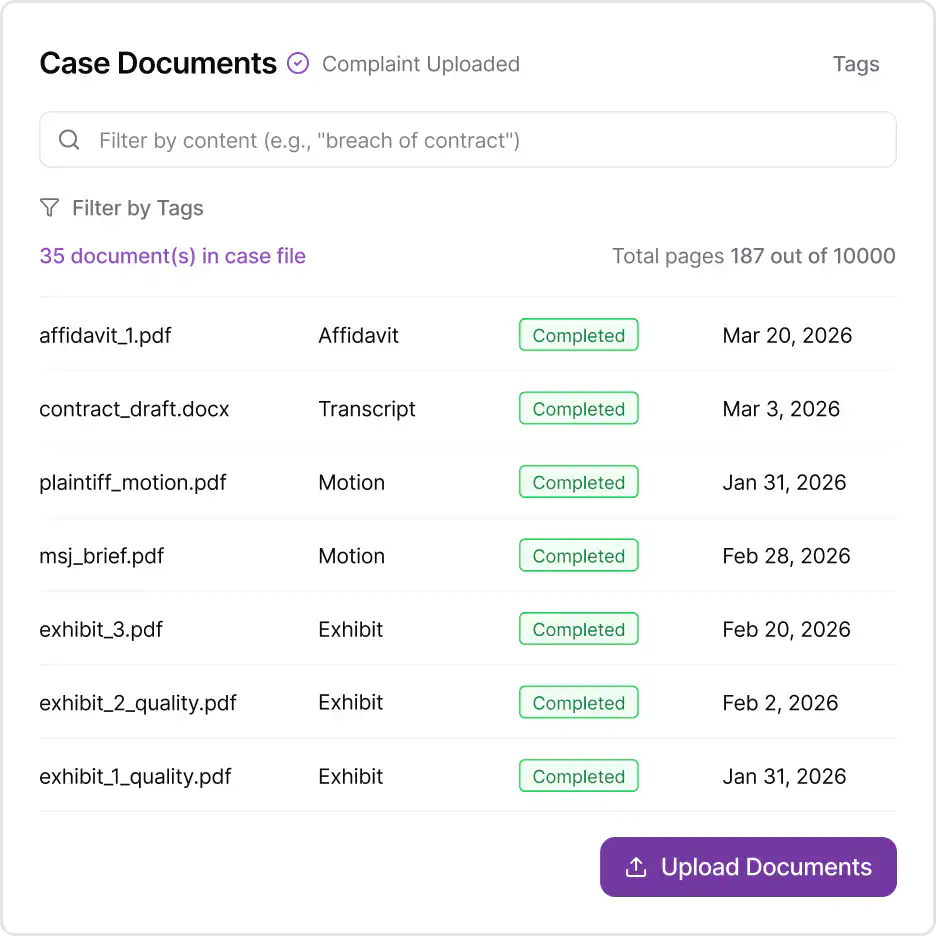This screenshot has width=936, height=936.
Task: Open contract_draft.docx document
Action: tap(134, 409)
